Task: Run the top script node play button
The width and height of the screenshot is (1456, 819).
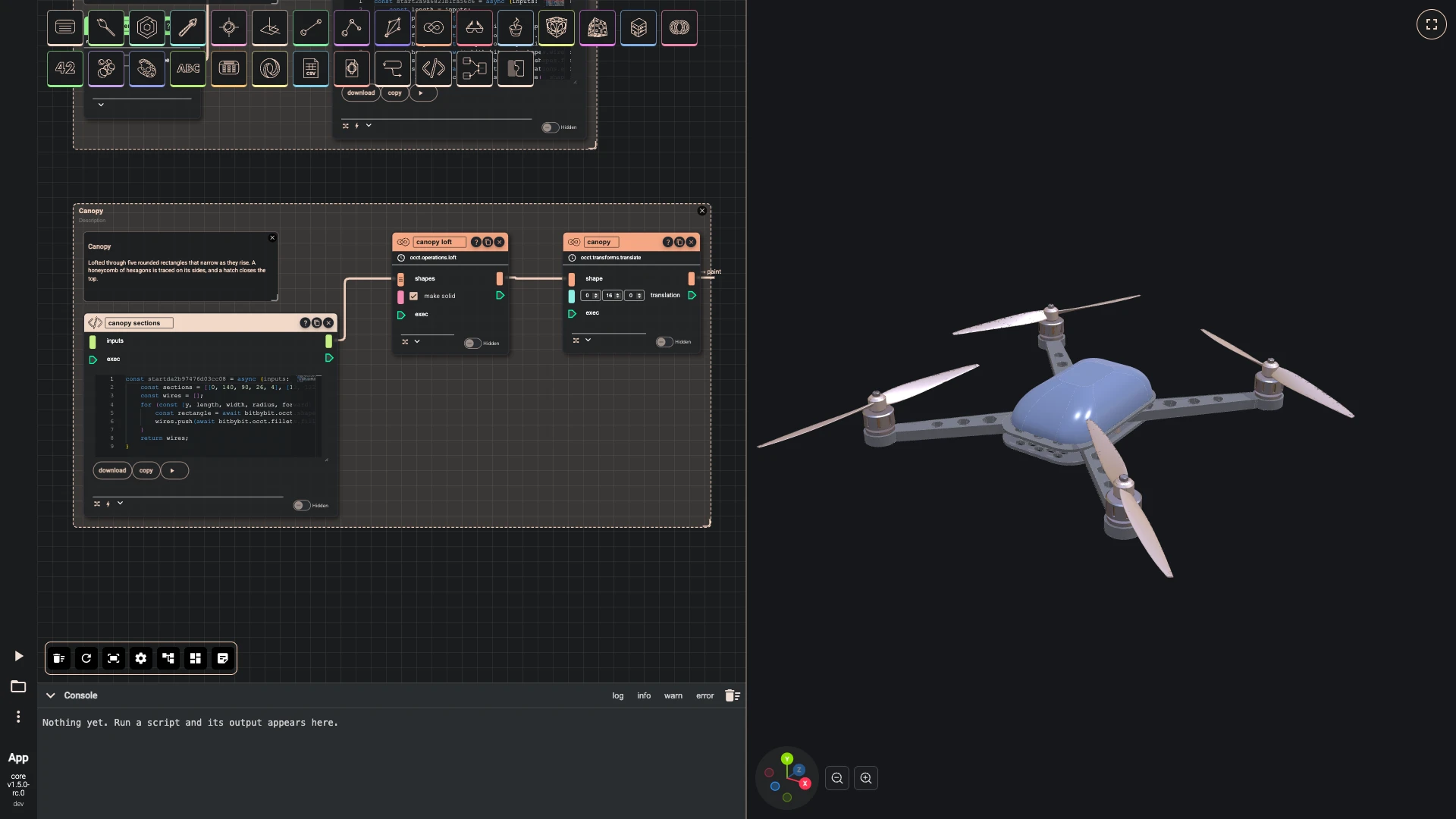Action: [423, 93]
